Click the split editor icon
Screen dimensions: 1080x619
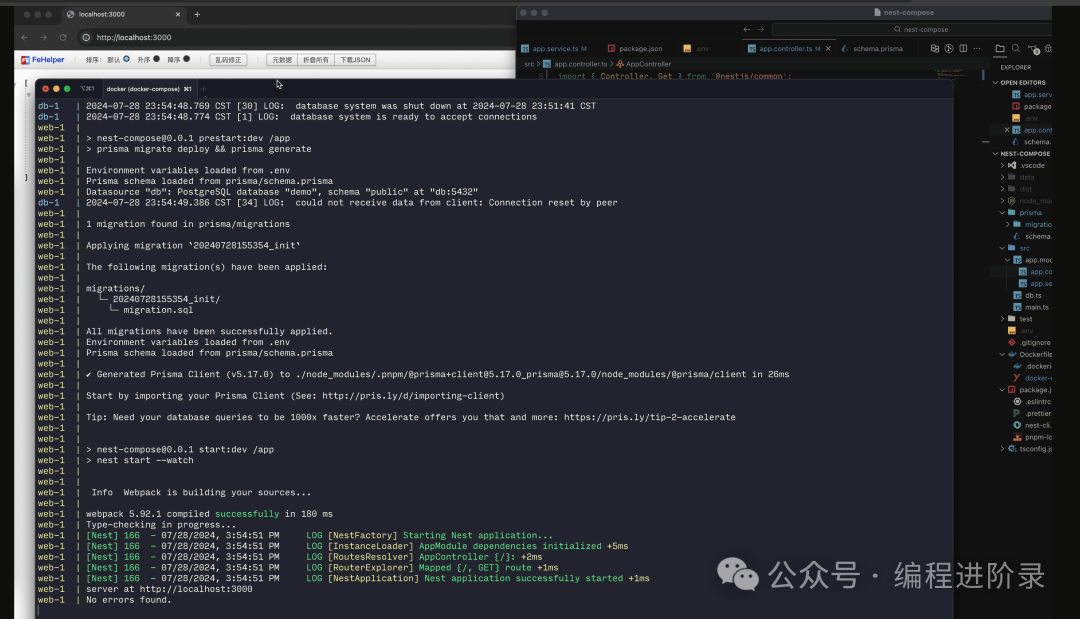pos(963,48)
